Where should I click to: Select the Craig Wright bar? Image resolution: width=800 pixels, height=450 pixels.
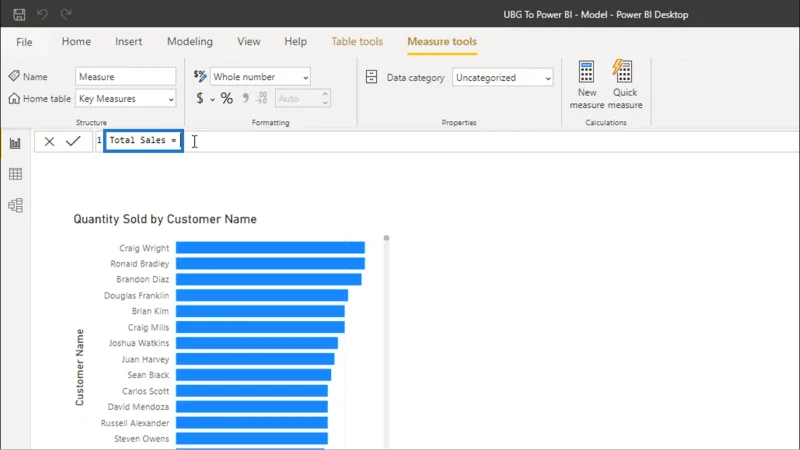pos(270,247)
